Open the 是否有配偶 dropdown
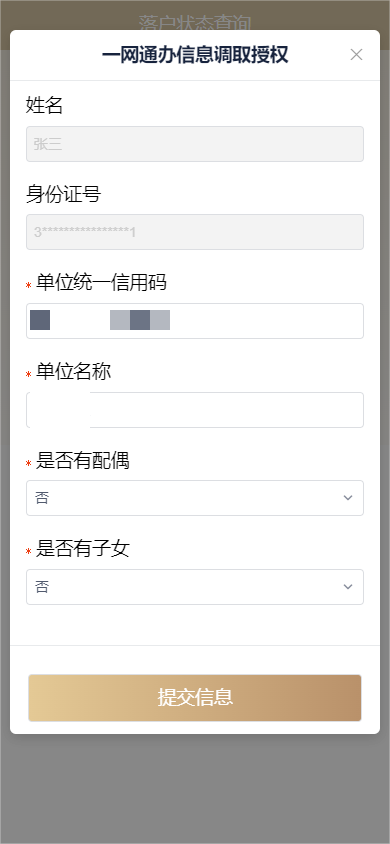Image resolution: width=390 pixels, height=844 pixels. pyautogui.click(x=195, y=498)
